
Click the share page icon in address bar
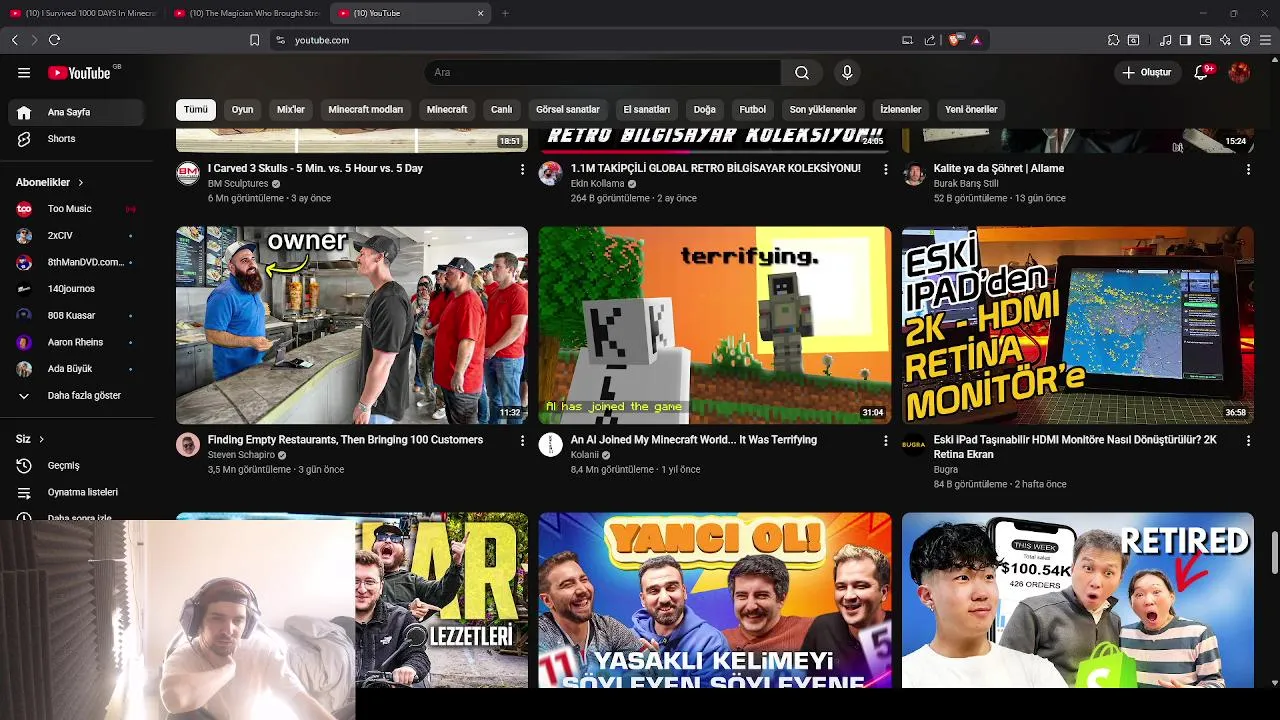pyautogui.click(x=930, y=40)
